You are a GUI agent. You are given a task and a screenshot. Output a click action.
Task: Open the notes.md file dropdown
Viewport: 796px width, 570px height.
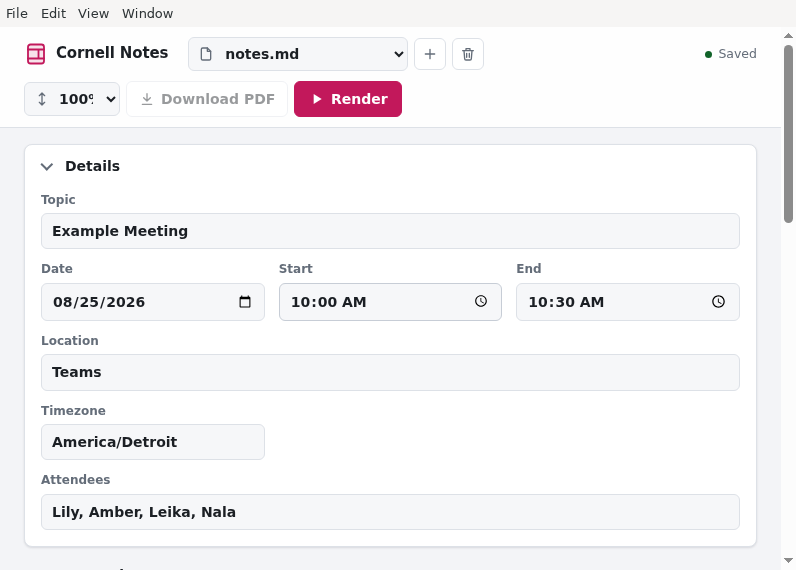298,54
